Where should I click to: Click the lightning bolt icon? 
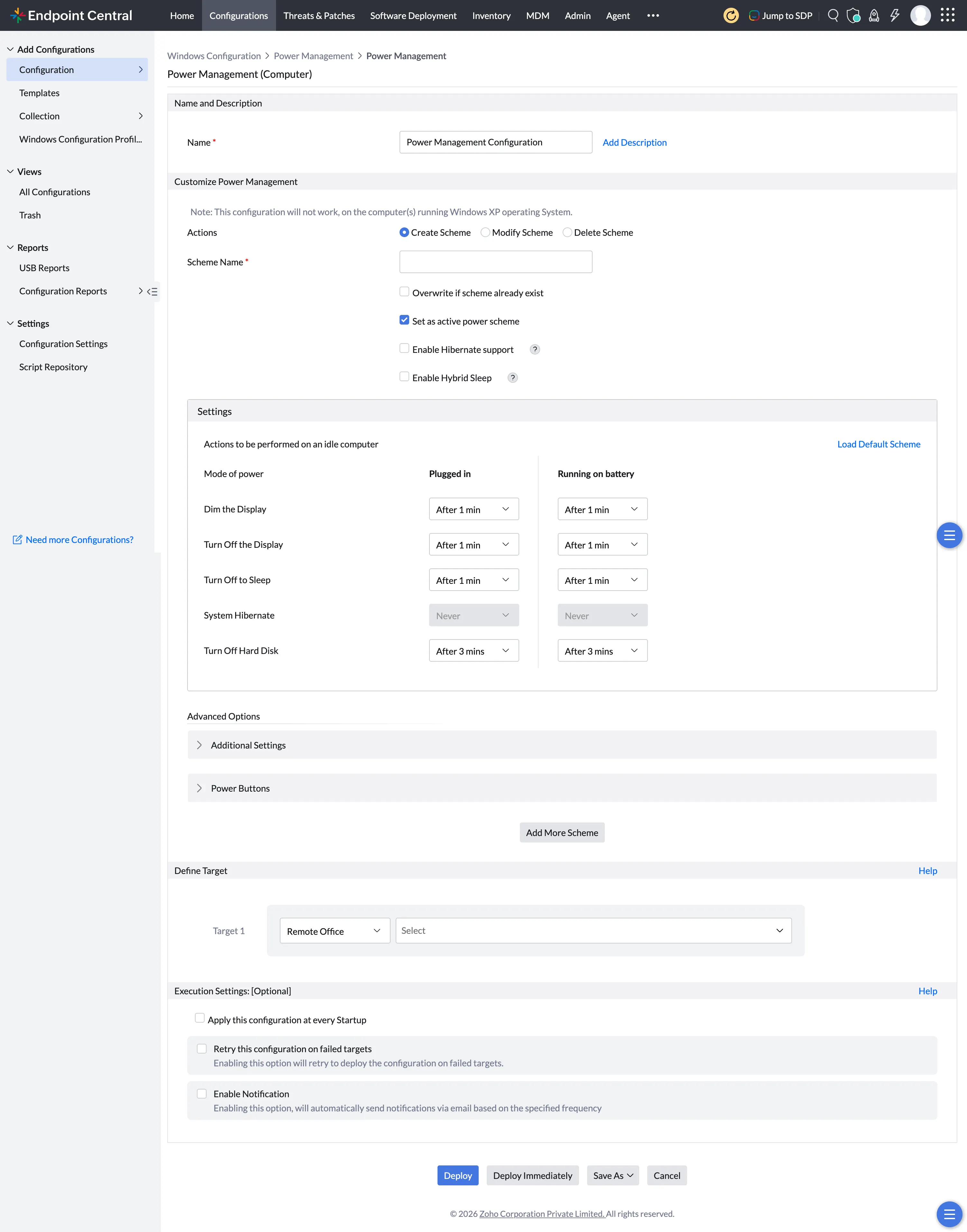click(895, 15)
